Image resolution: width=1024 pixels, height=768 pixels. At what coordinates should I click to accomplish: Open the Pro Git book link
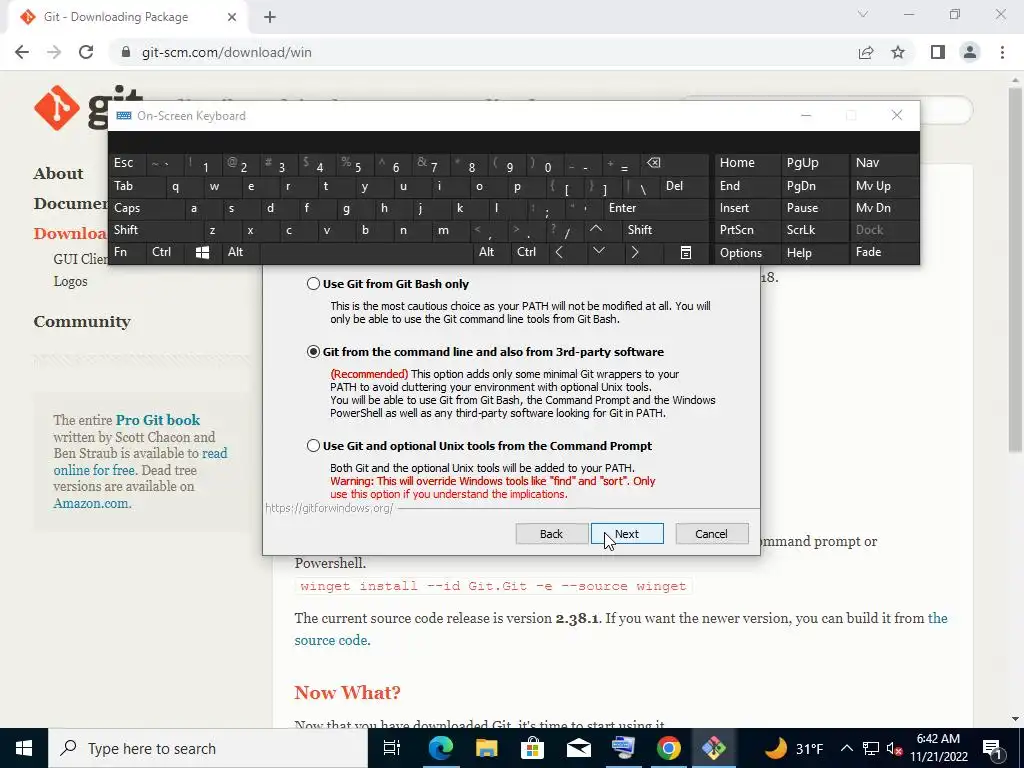click(158, 420)
